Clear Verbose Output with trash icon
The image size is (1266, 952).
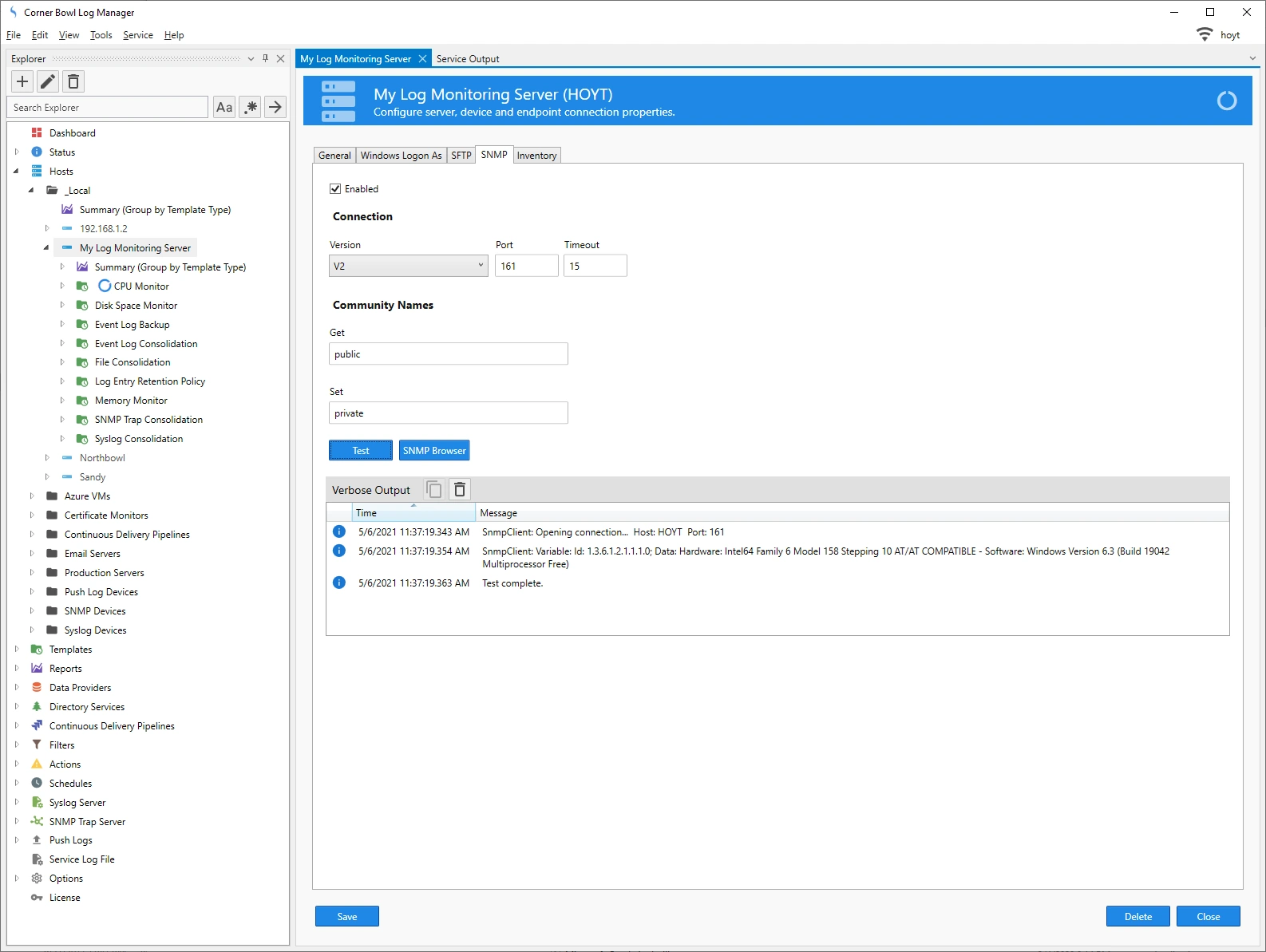[460, 489]
